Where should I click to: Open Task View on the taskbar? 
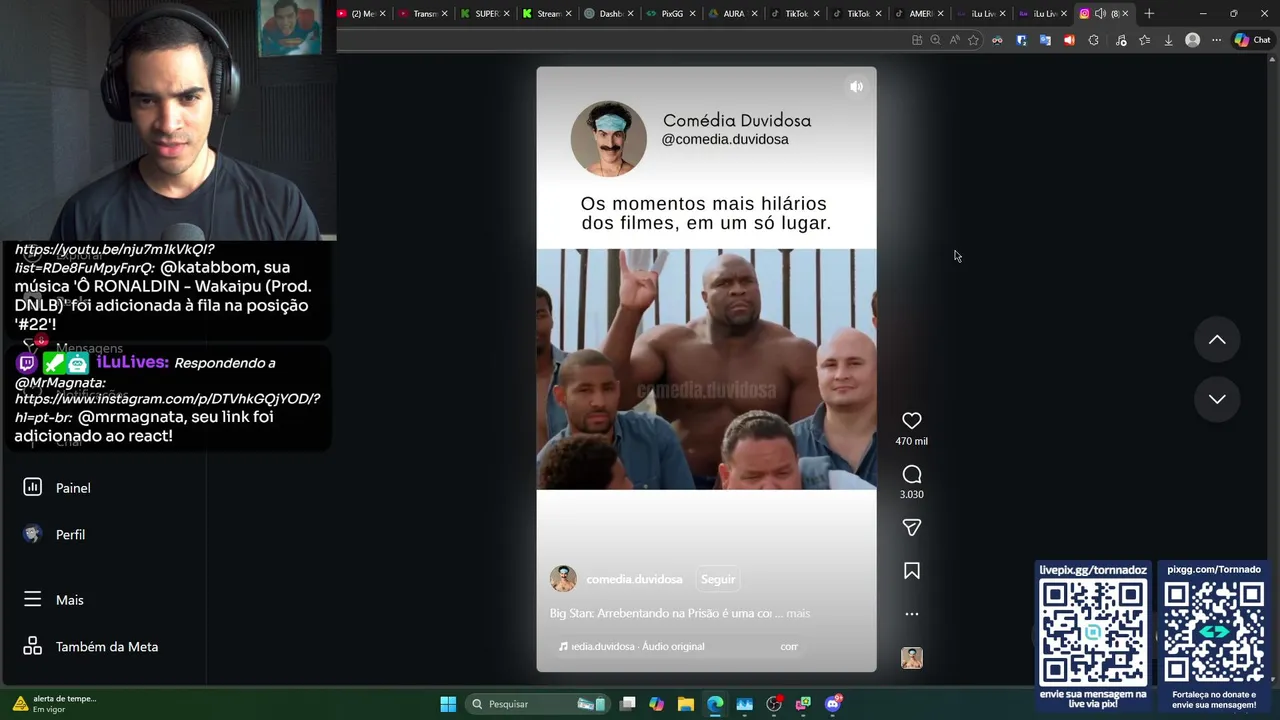point(627,704)
